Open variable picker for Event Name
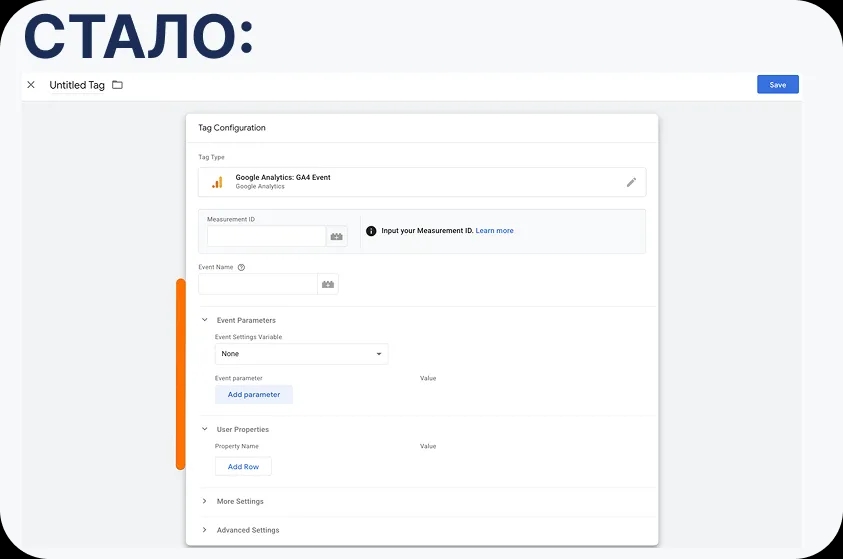This screenshot has width=843, height=559. [x=328, y=284]
